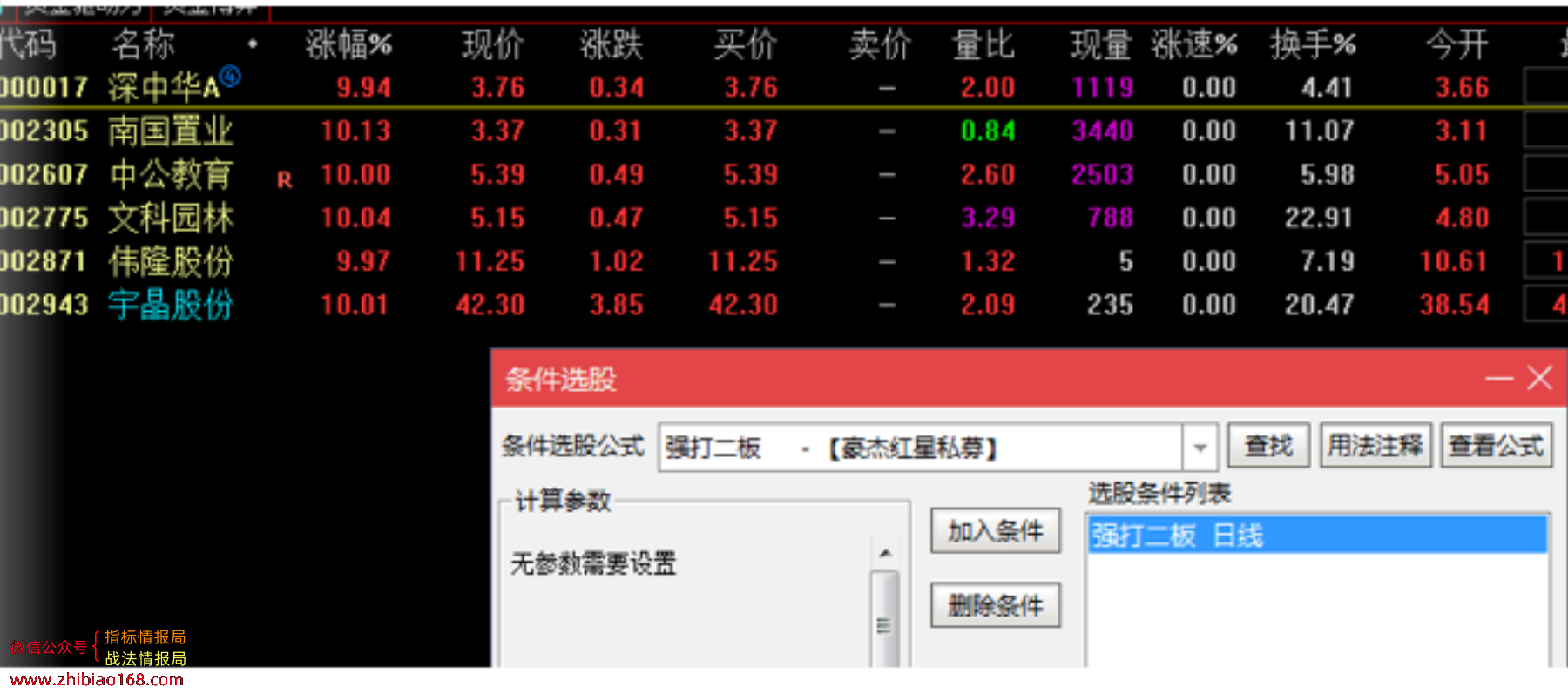
Task: Sort by 买价 column header
Action: [x=746, y=44]
